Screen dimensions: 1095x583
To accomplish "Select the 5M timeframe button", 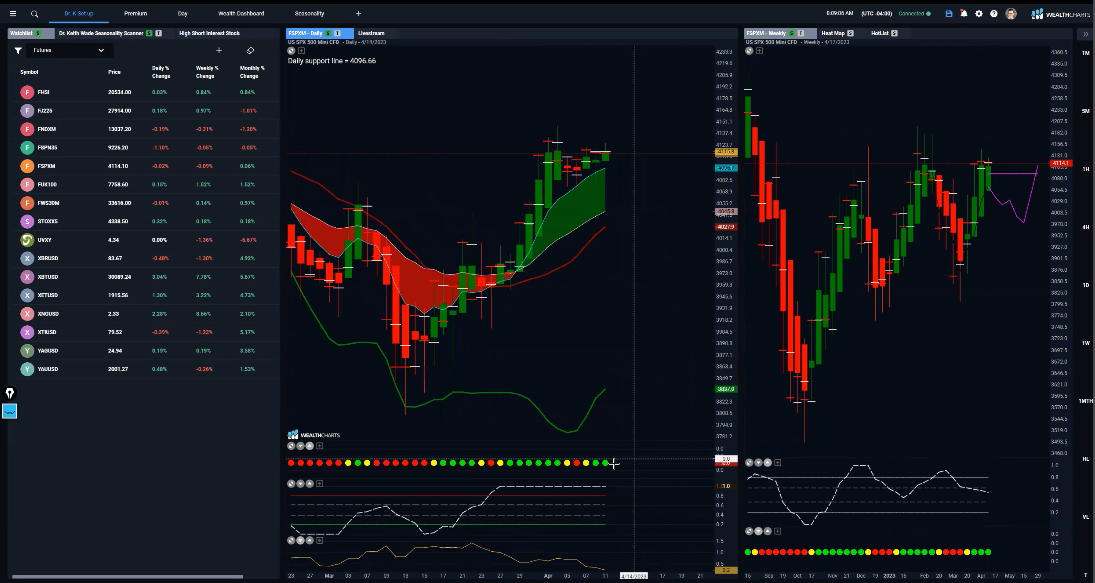I will [1086, 111].
